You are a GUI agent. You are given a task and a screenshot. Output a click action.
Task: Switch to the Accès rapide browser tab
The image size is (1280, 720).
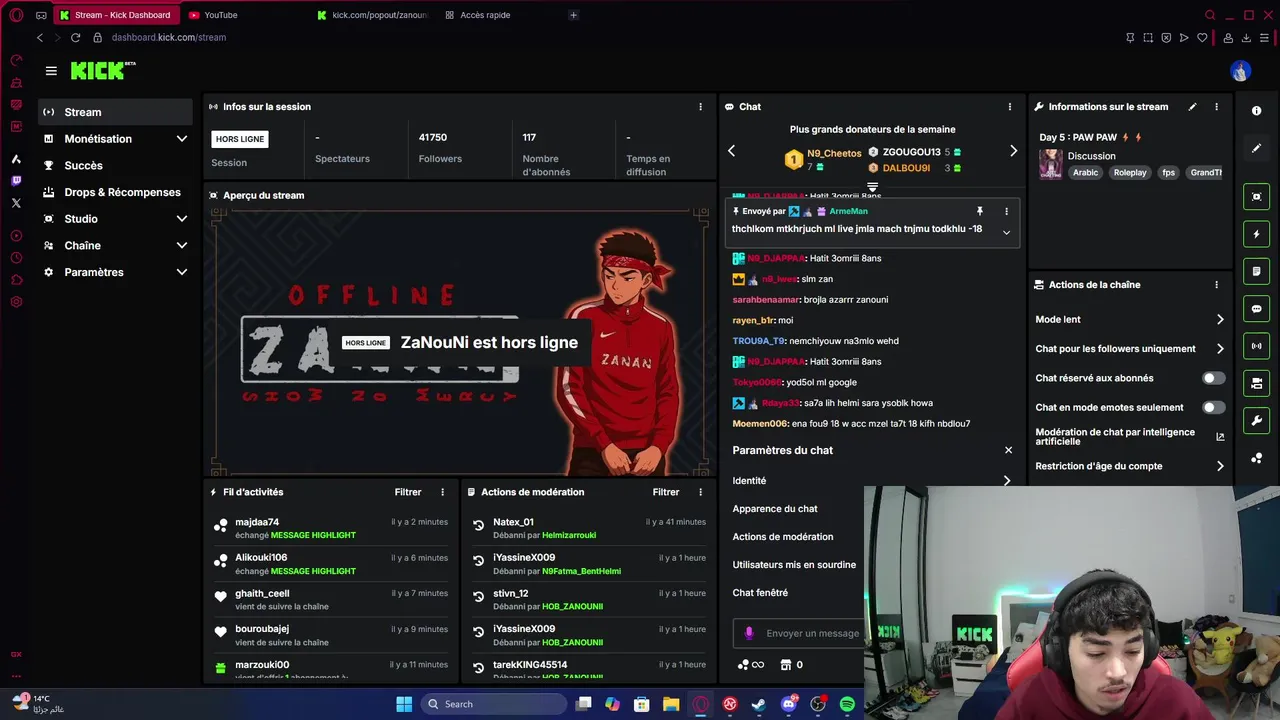click(500, 15)
